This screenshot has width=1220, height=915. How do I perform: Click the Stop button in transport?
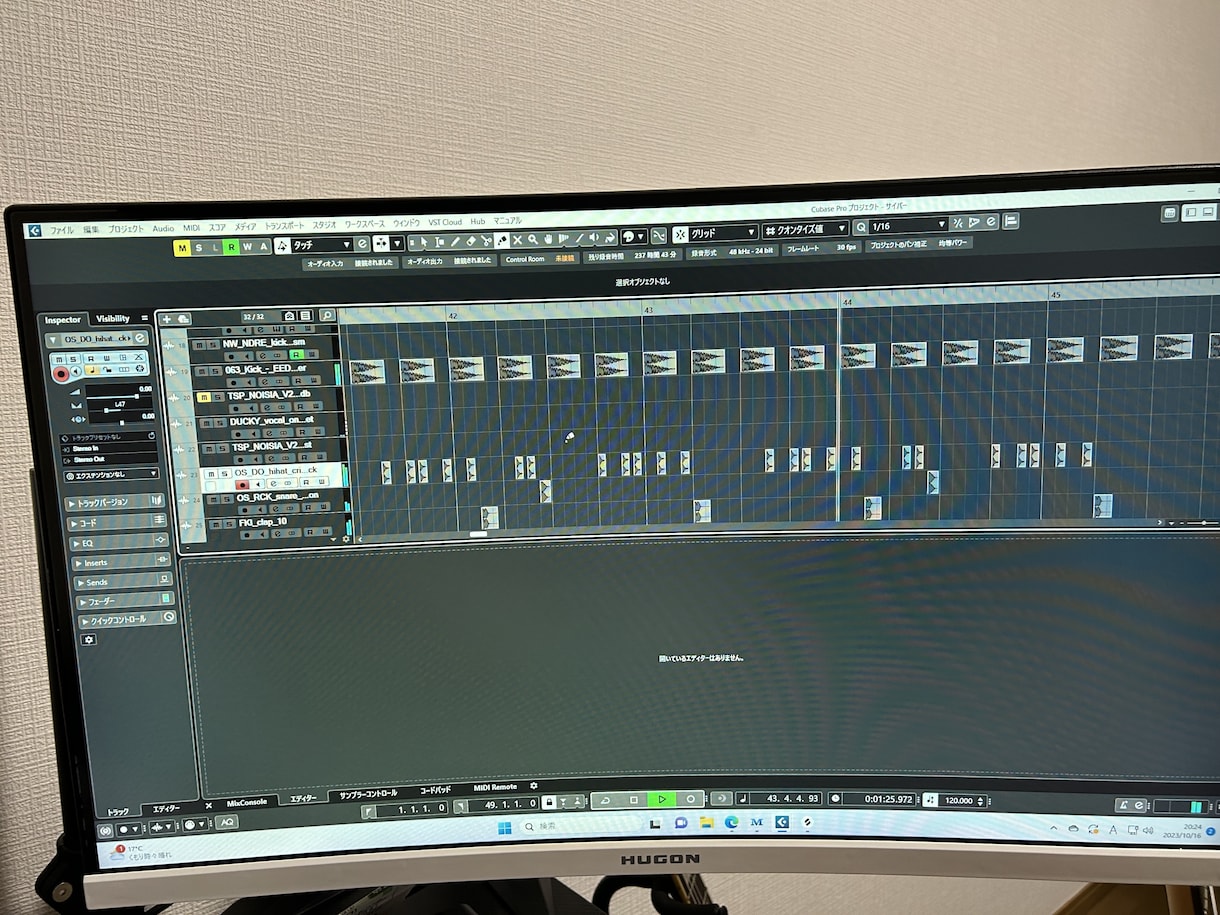pyautogui.click(x=634, y=800)
